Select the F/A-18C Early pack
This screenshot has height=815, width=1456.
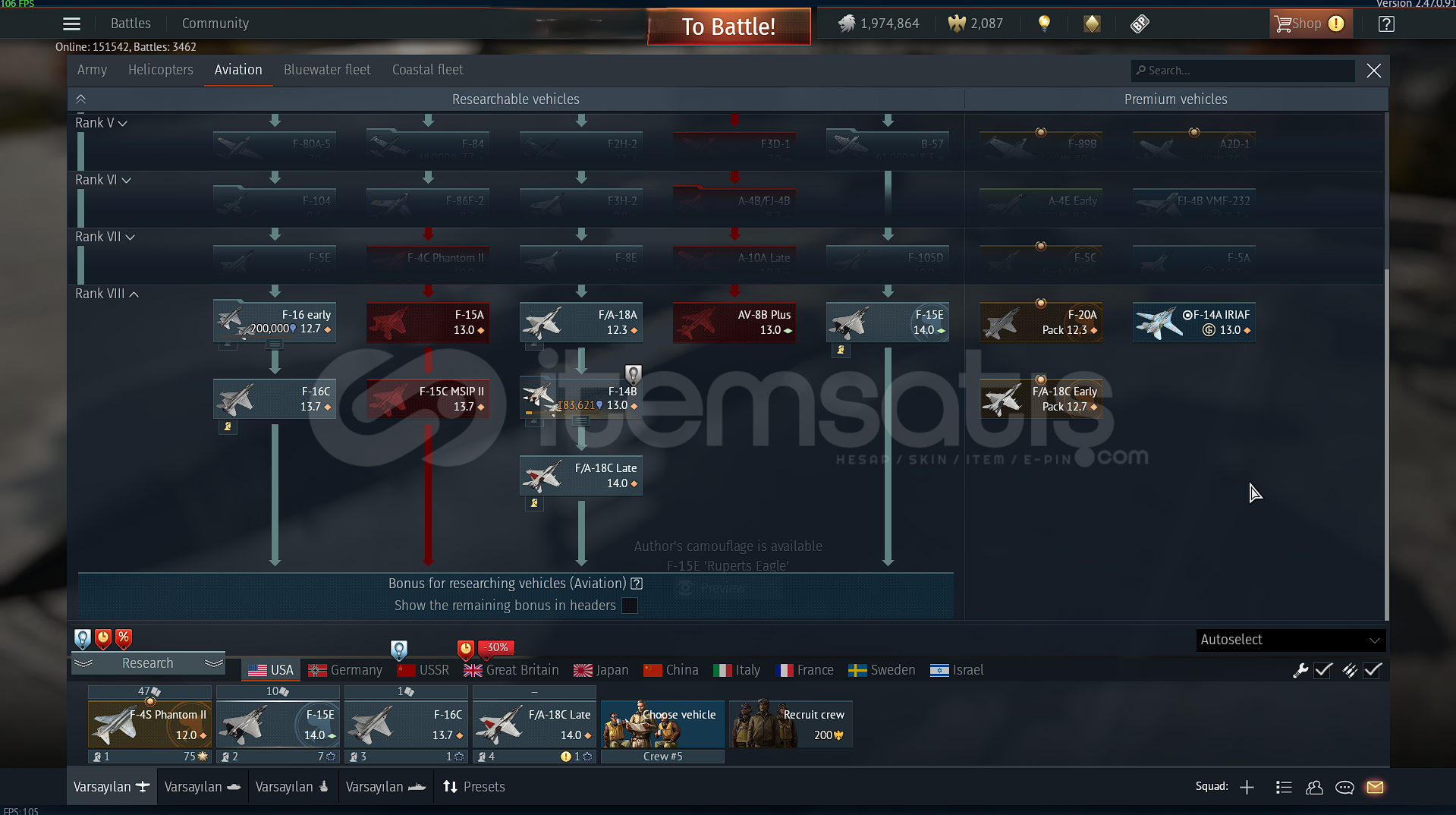coord(1041,398)
